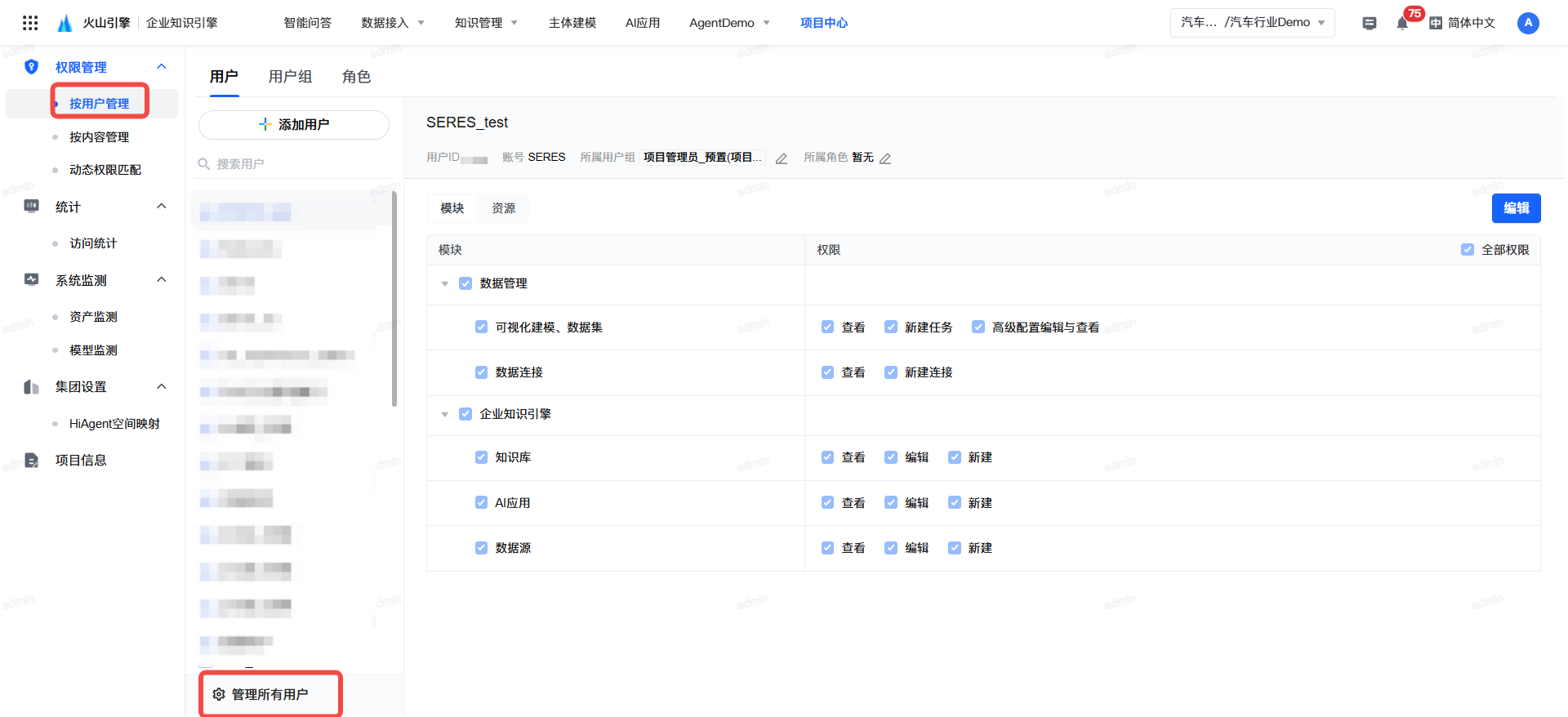Collapse the 数据管理 tree row
Screen dimensions: 1568x717
[x=445, y=284]
